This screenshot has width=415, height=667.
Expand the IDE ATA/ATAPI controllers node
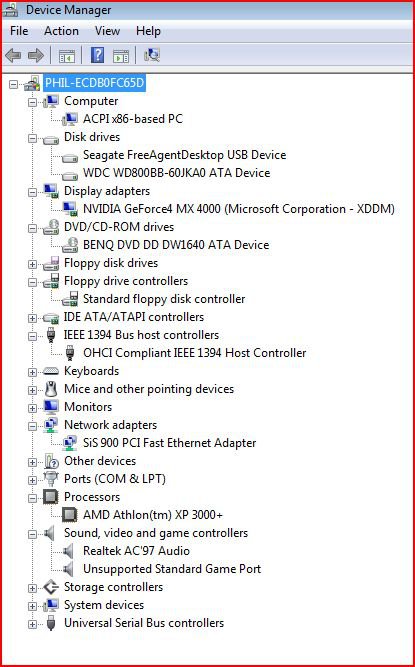pos(32,318)
